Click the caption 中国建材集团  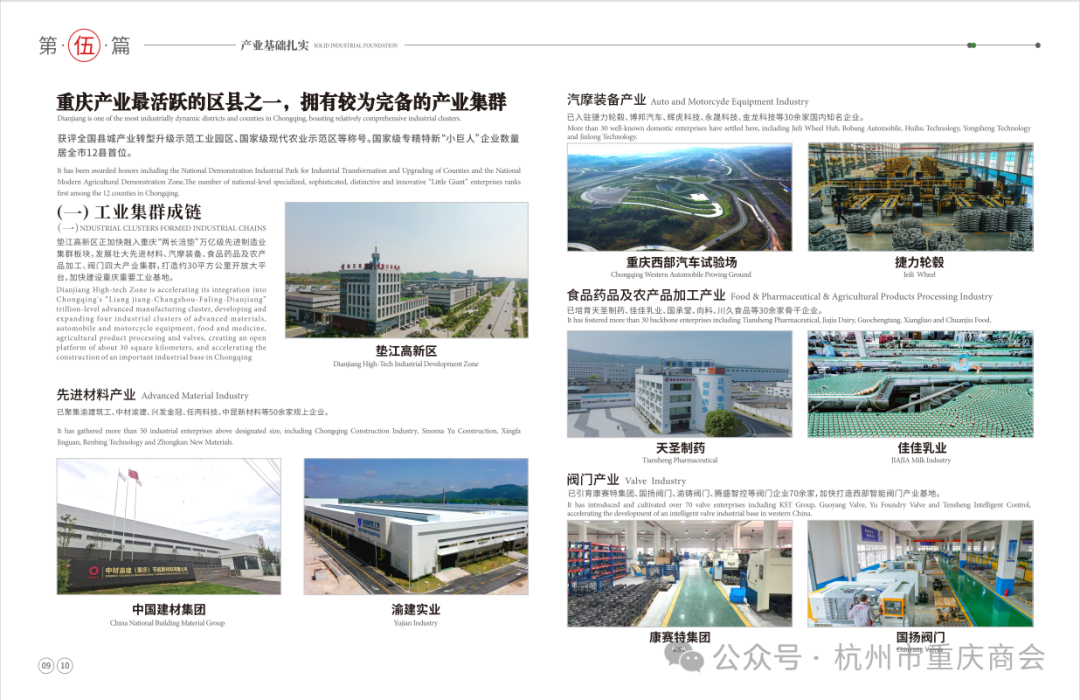click(169, 610)
